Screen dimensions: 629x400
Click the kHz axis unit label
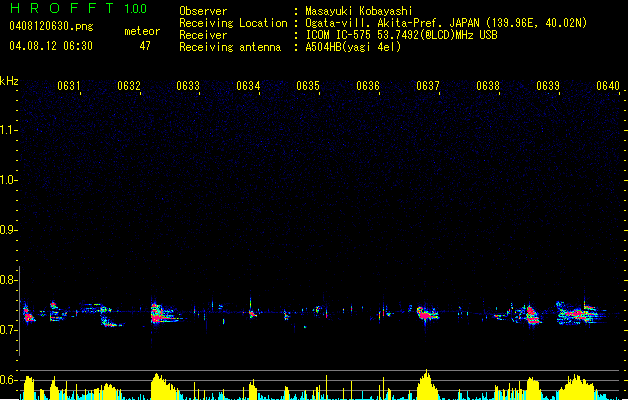9,81
